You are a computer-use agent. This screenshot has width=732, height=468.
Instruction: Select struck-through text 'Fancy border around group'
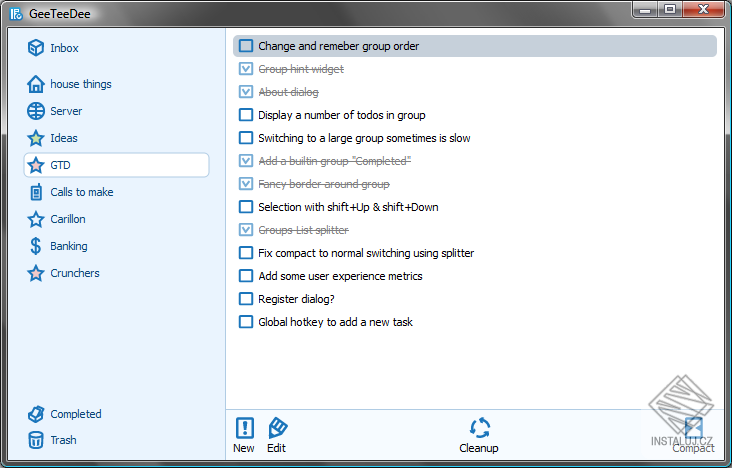pyautogui.click(x=324, y=184)
